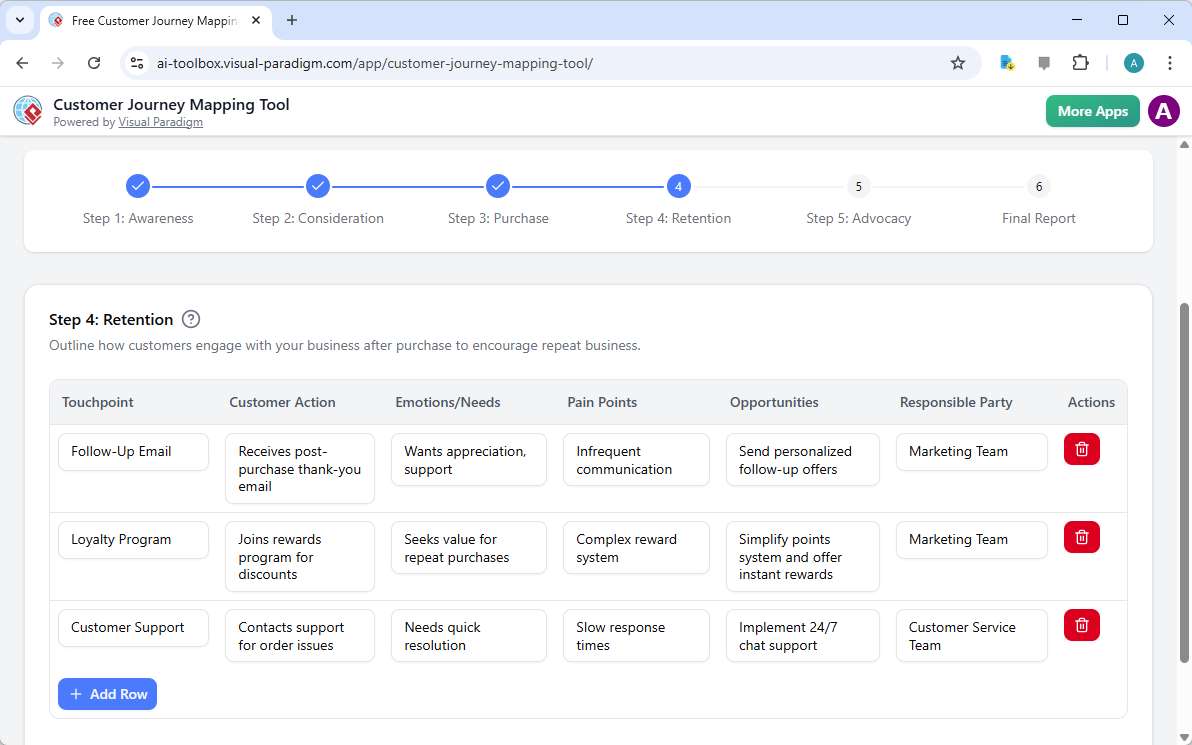The width and height of the screenshot is (1192, 745).
Task: Bookmark the page with the star icon
Action: pos(958,62)
